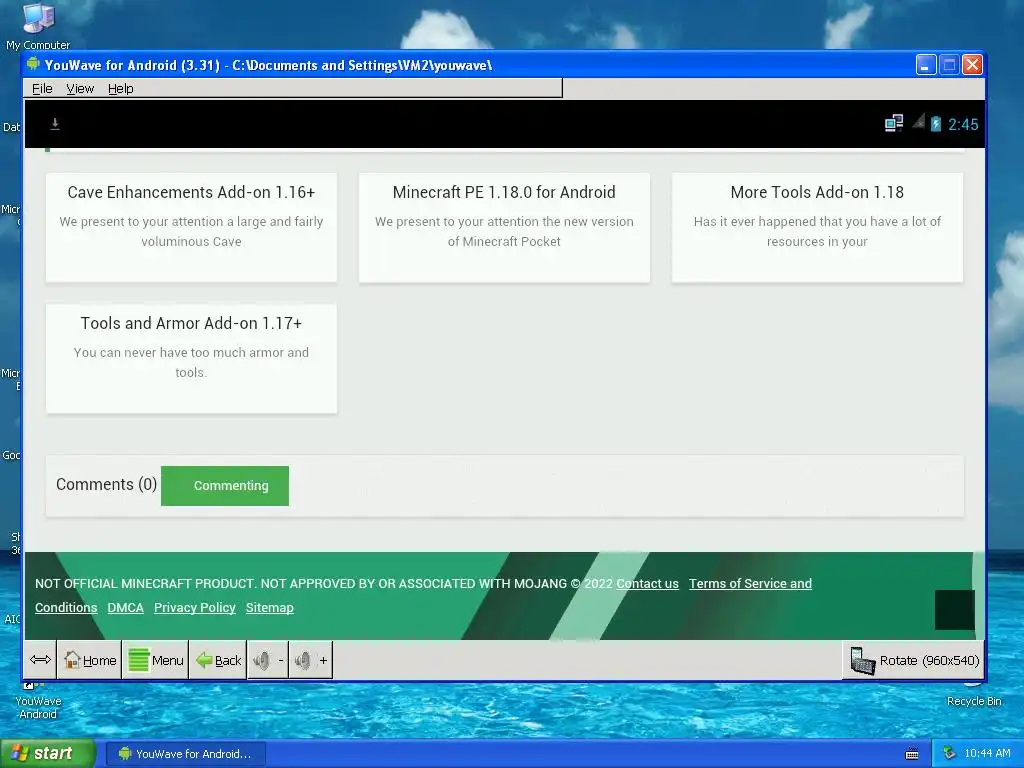Click the dark square scroll-to-top button
Image resolution: width=1024 pixels, height=768 pixels.
[954, 610]
